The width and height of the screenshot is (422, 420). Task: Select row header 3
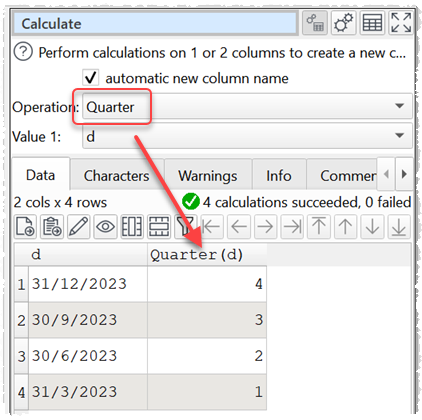pyautogui.click(x=21, y=356)
